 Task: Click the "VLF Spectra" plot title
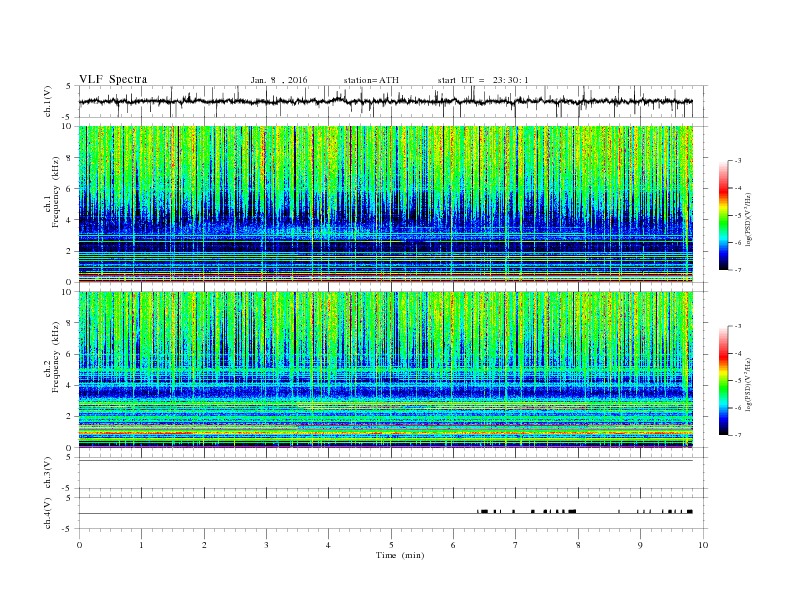click(x=113, y=79)
